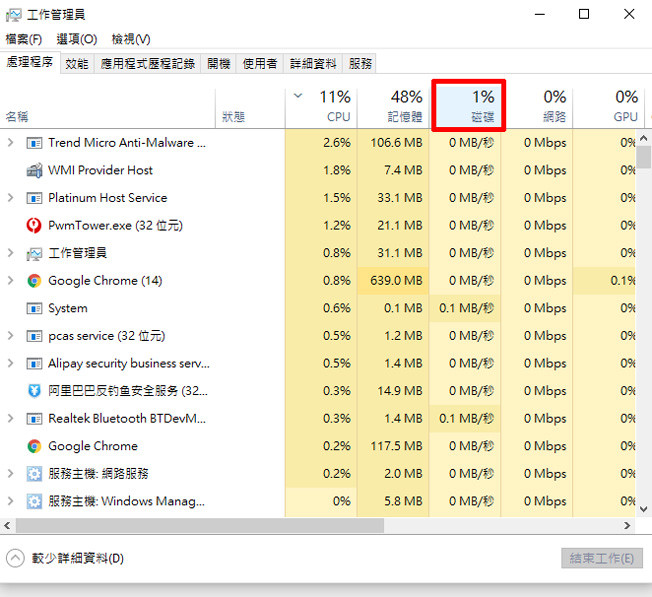Select the 處理程序 tab
Image resolution: width=652 pixels, height=597 pixels.
click(x=30, y=62)
